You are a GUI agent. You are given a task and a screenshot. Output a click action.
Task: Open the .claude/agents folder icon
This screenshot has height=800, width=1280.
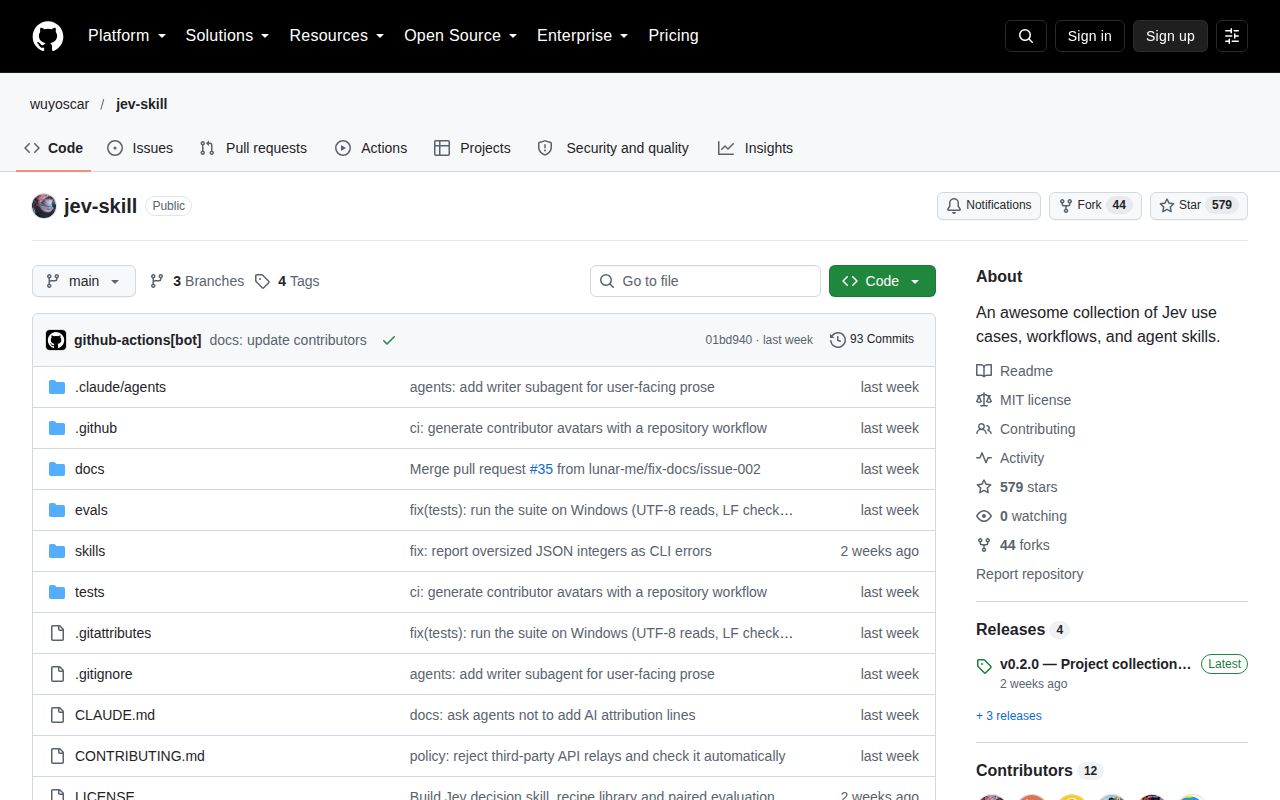57,387
